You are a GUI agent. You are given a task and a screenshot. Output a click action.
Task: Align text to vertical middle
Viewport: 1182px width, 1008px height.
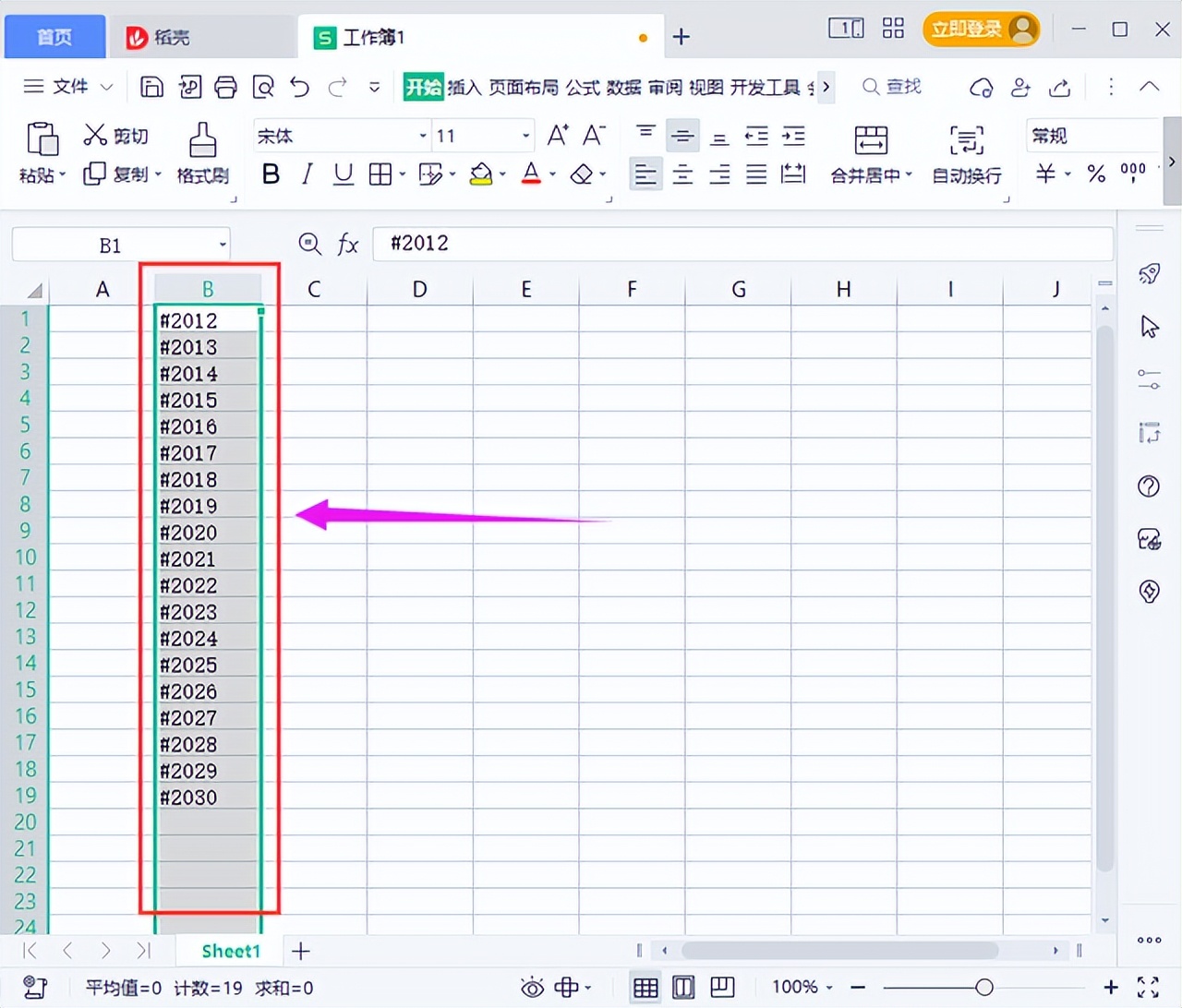click(682, 136)
